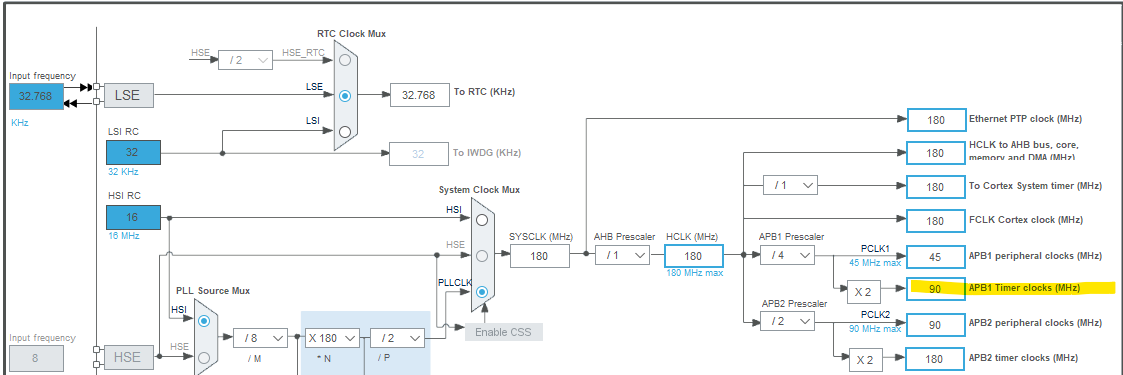Click the "APB1 Prescaler" label
1123x375 pixels.
point(791,237)
